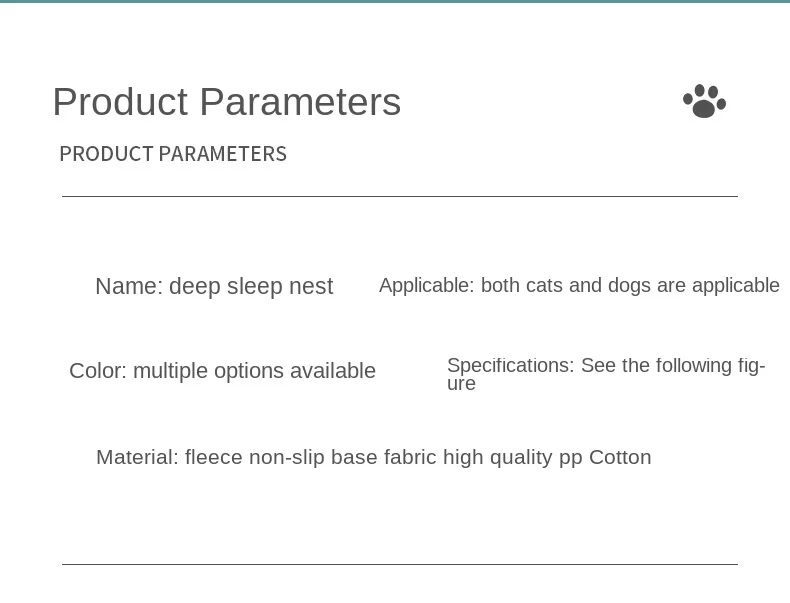Click the divider line below the subtitle

coord(400,196)
